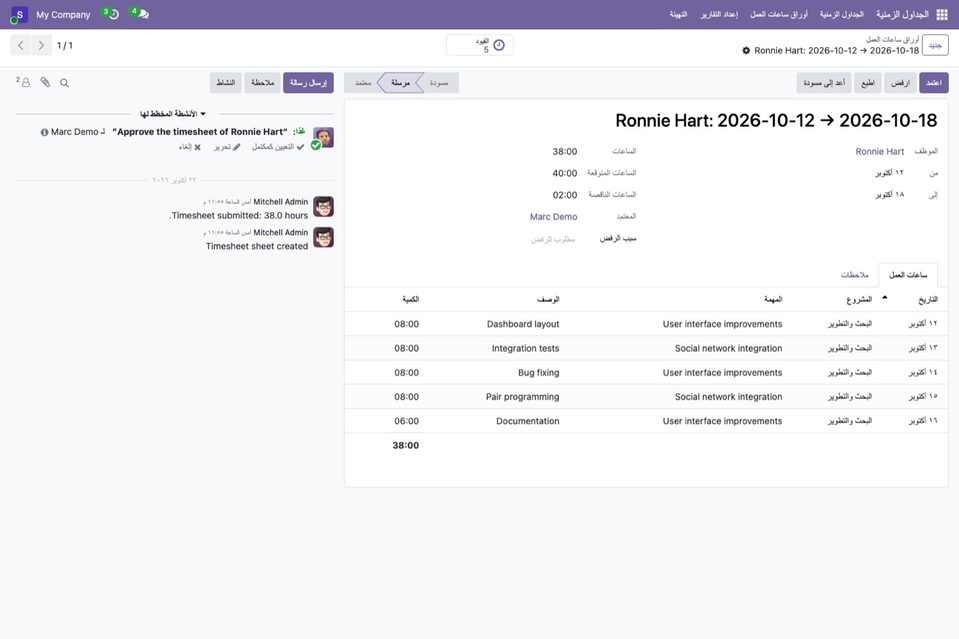Screen dimensions: 959x639
Task: Create a new record with جديد
Action: click(x=935, y=45)
